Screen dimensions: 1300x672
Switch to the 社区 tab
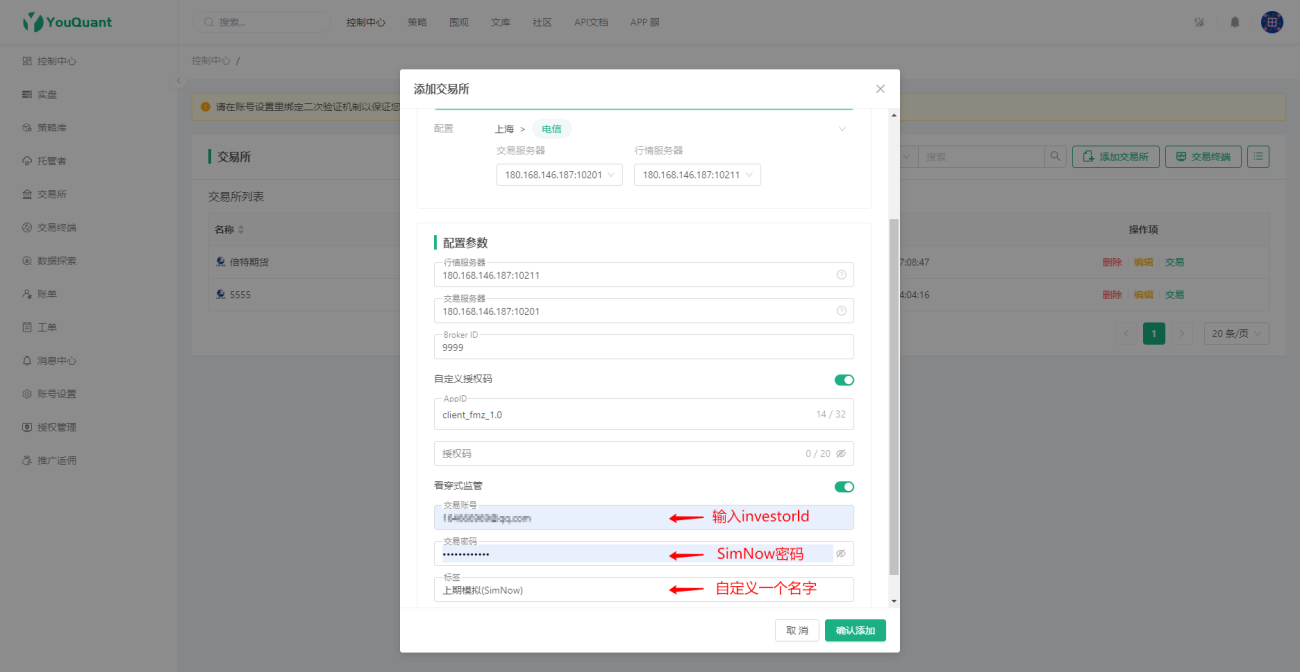click(x=541, y=21)
